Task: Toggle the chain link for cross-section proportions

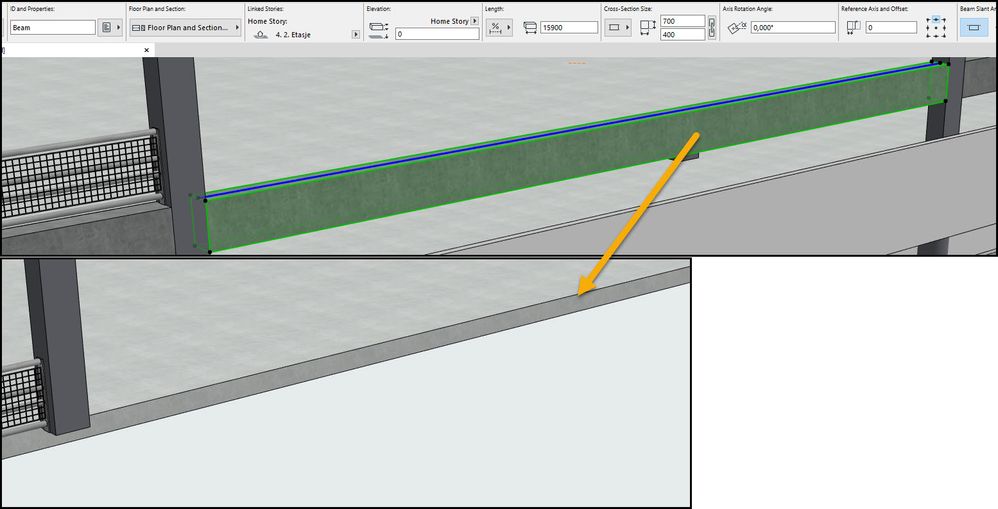Action: tap(712, 27)
